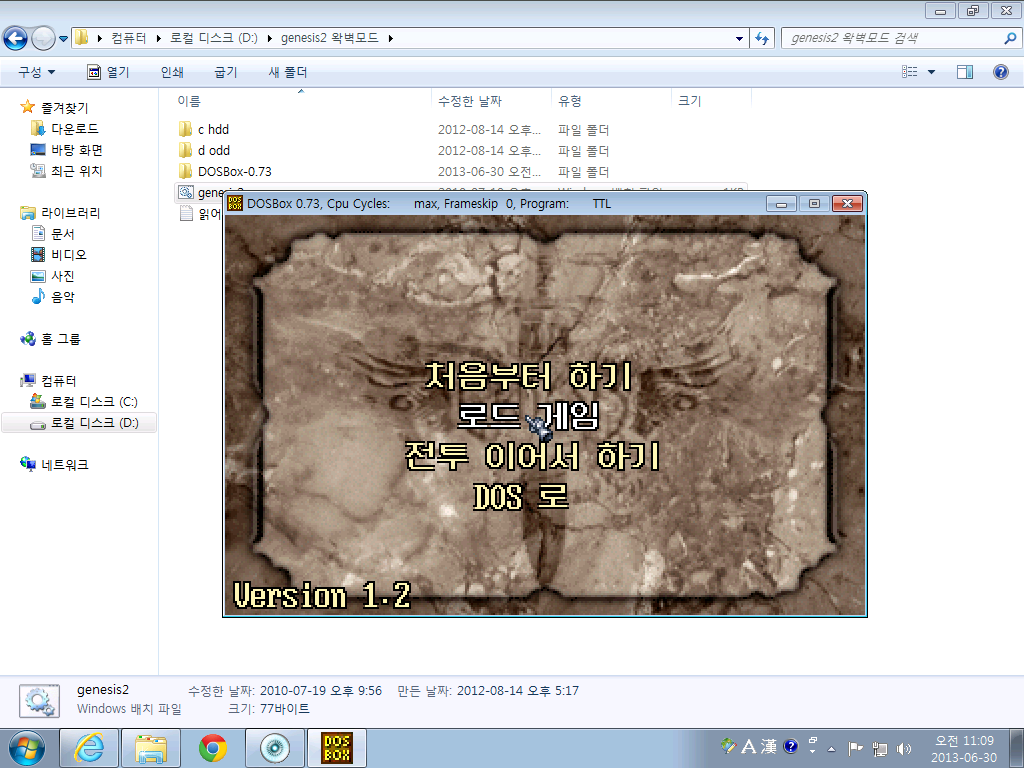Viewport: 1024px width, 768px height.
Task: Select 바탕 화면 in the sidebar
Action: click(76, 150)
